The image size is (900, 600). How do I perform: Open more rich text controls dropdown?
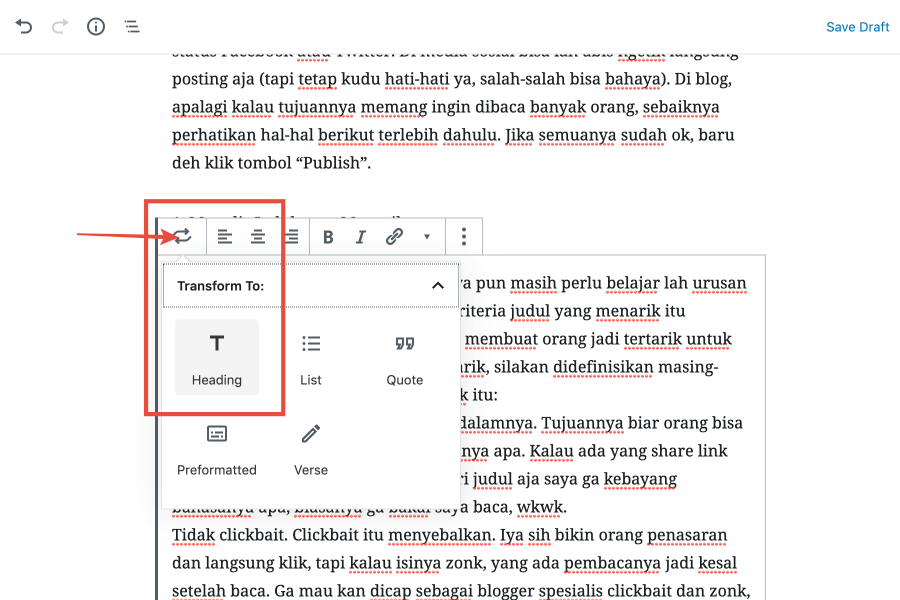[426, 237]
